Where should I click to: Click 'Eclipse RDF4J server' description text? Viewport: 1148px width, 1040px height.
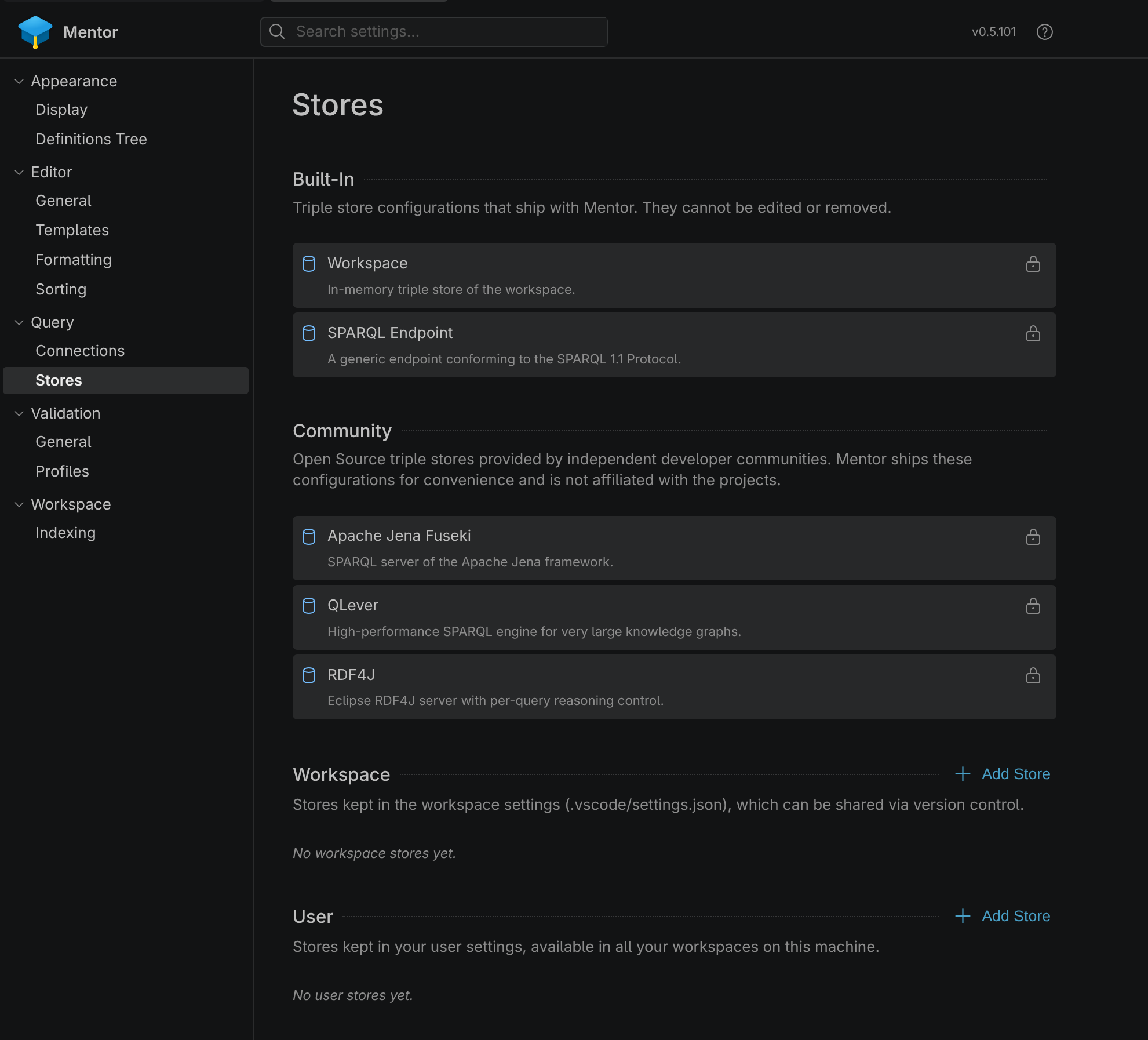495,700
